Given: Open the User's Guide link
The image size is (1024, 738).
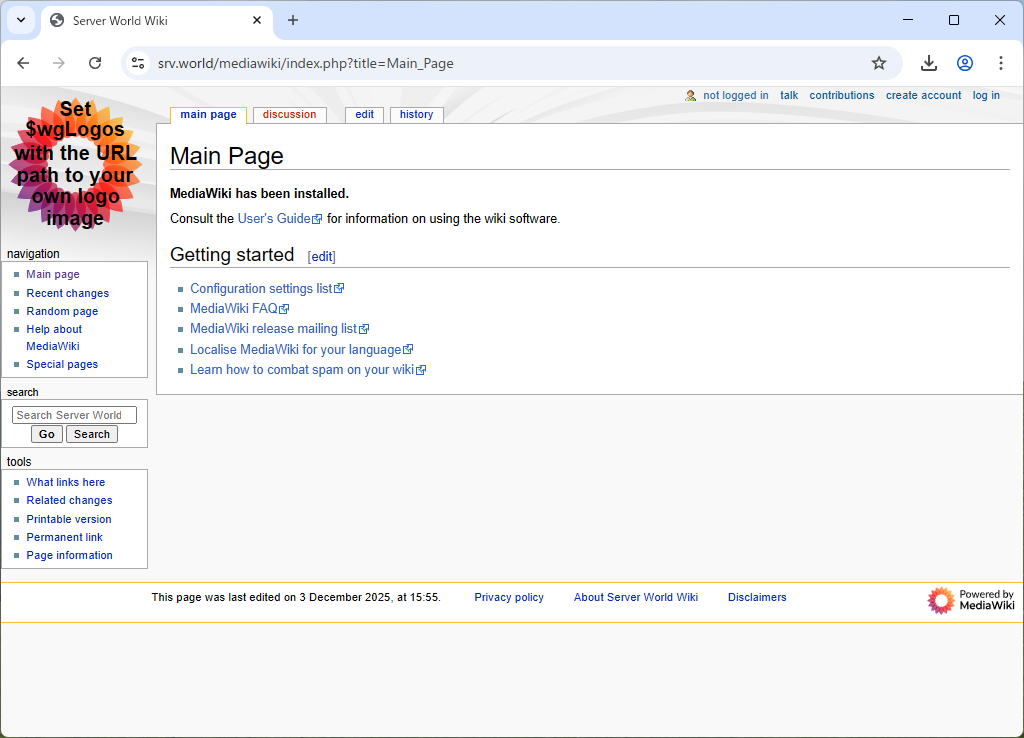Looking at the screenshot, I should click(x=274, y=219).
